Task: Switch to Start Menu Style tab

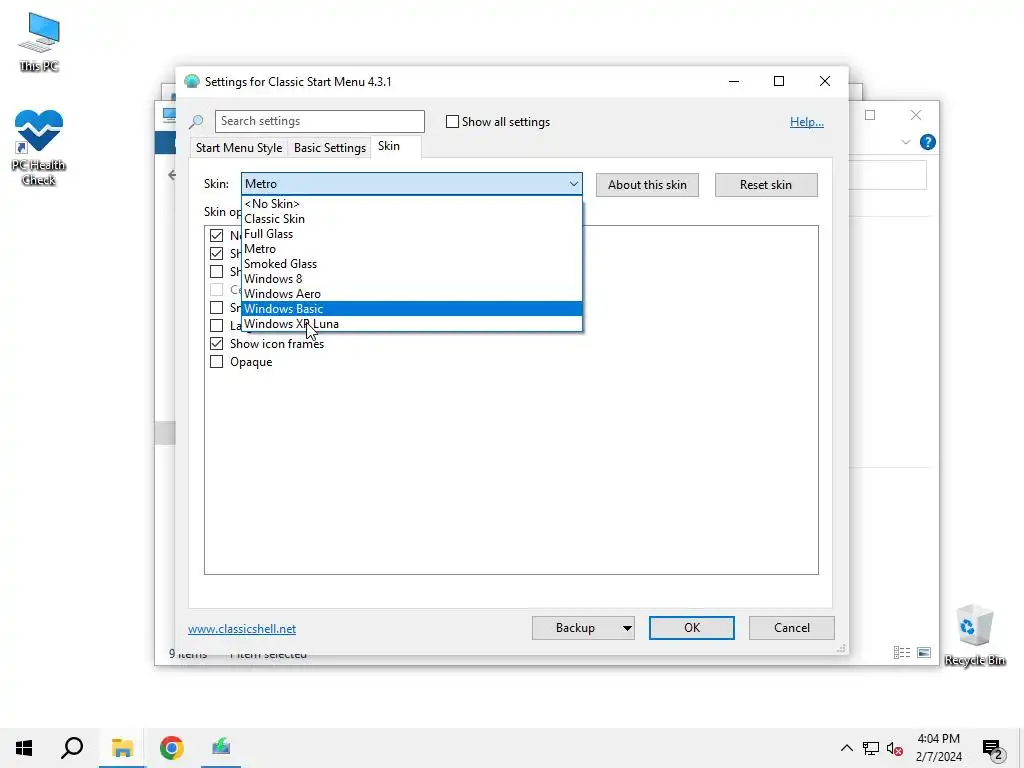Action: [239, 148]
